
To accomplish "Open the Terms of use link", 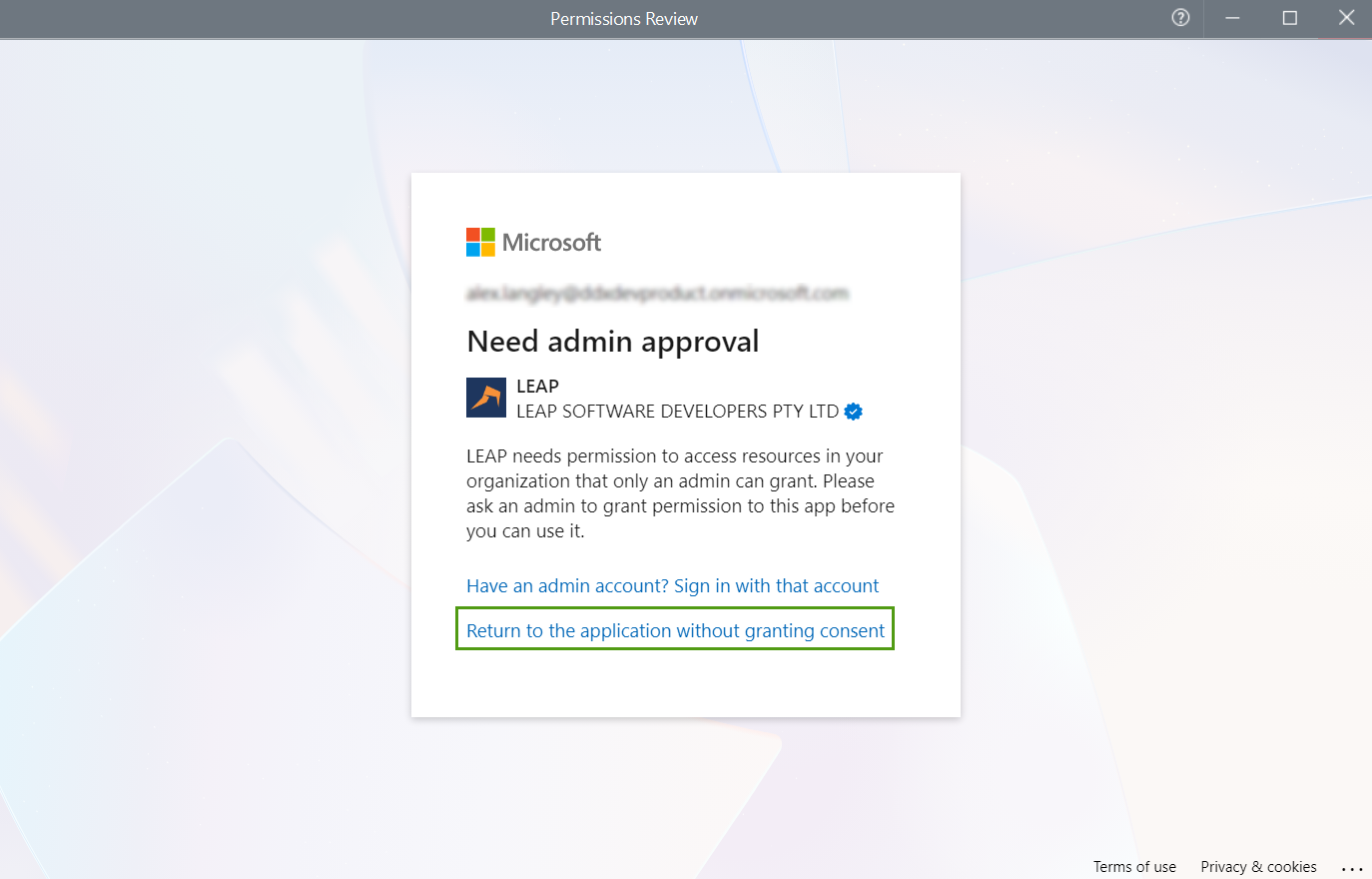I will 1134,867.
